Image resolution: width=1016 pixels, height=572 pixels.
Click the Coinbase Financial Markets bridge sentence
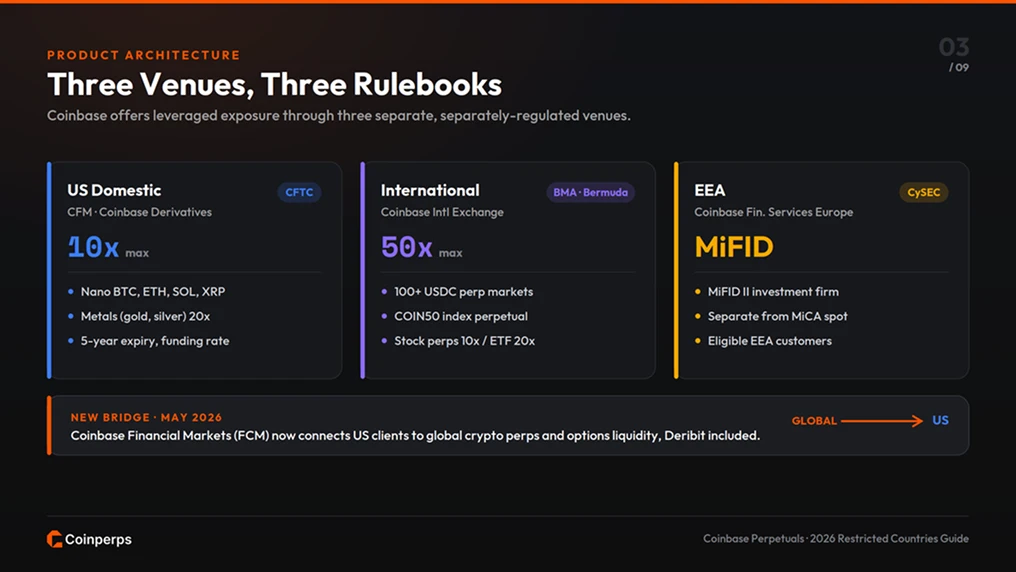click(415, 436)
